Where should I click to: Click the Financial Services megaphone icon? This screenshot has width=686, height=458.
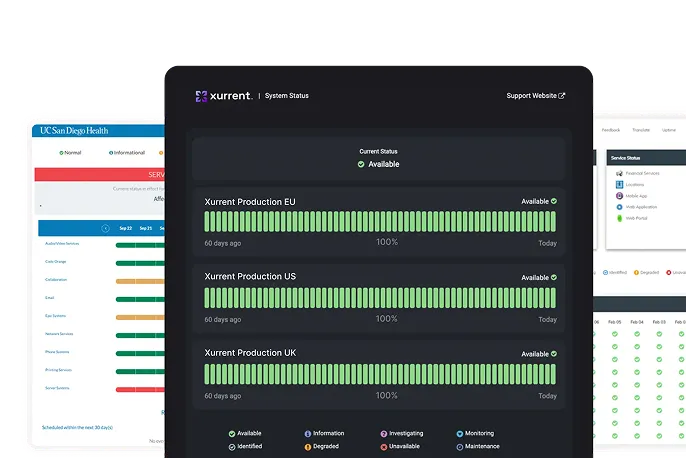click(619, 173)
